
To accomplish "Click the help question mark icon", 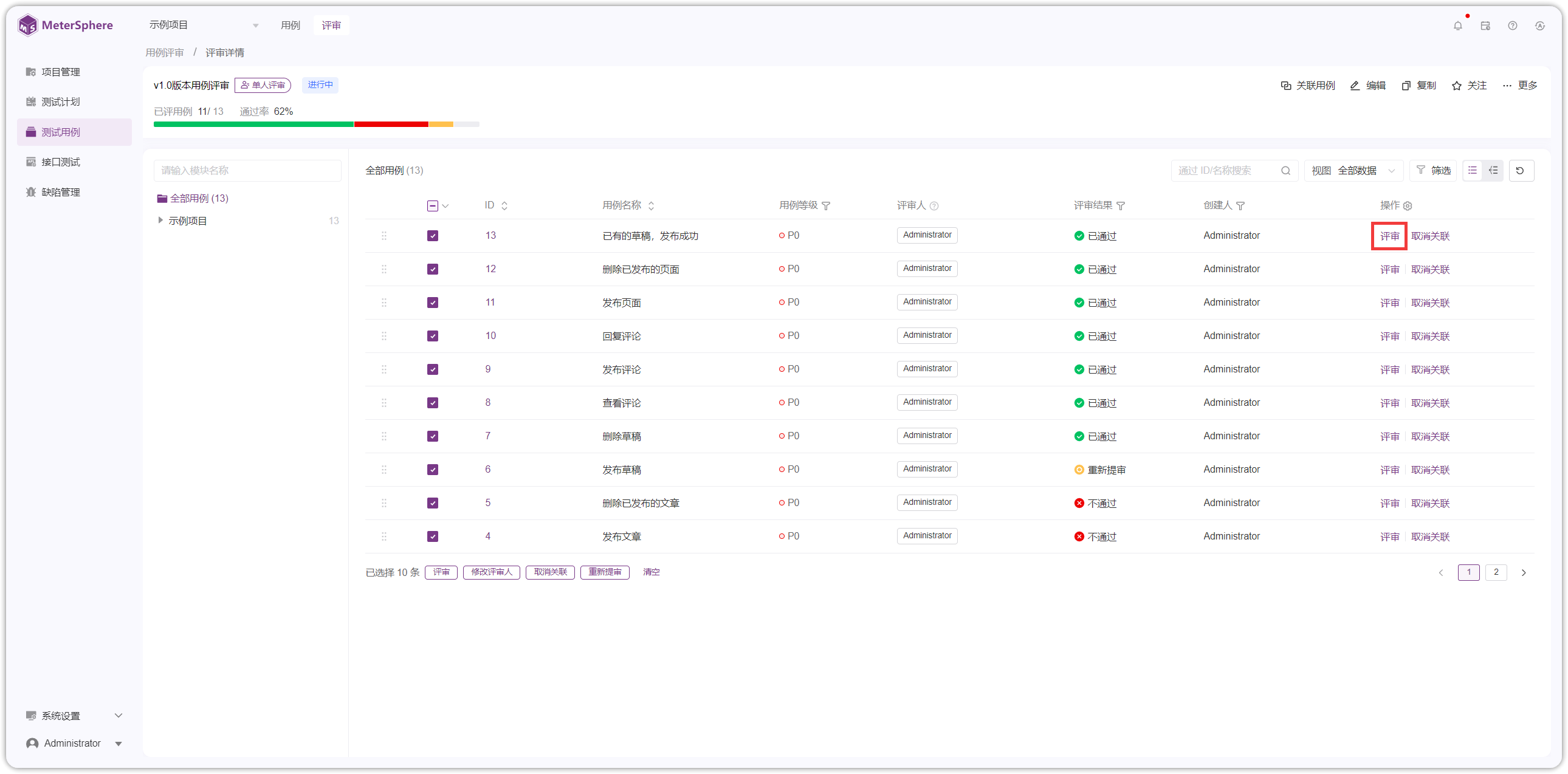I will coord(1513,26).
